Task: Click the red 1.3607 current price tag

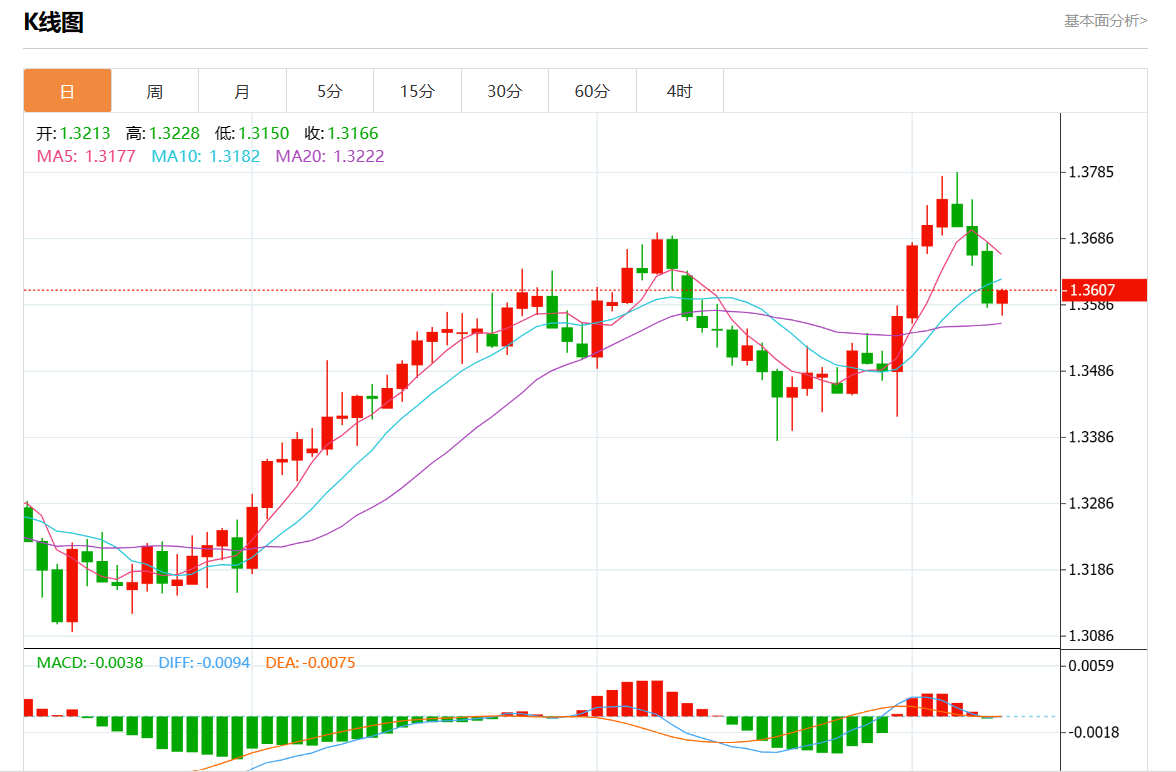Action: [1104, 290]
